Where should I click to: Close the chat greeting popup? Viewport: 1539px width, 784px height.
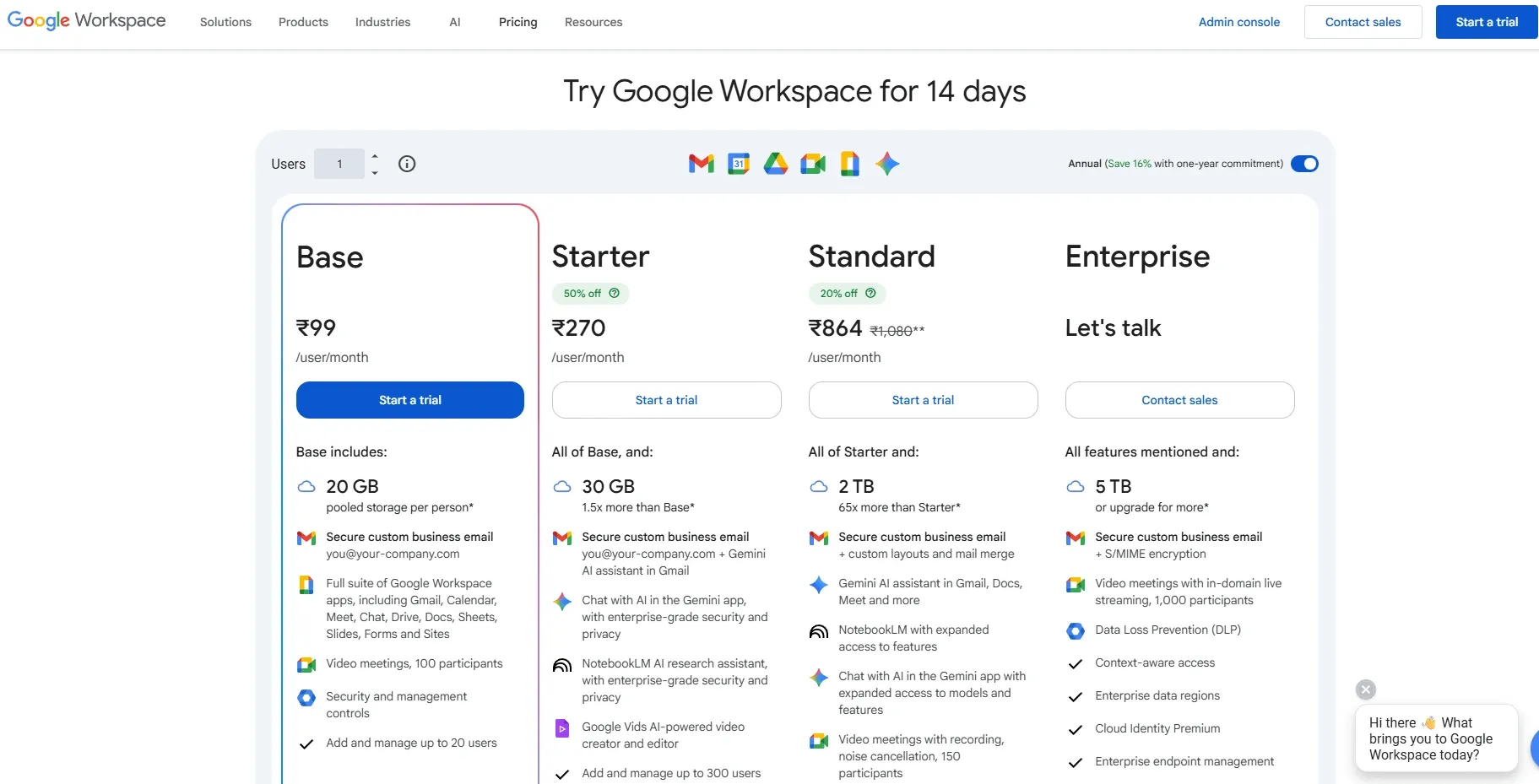[x=1366, y=689]
